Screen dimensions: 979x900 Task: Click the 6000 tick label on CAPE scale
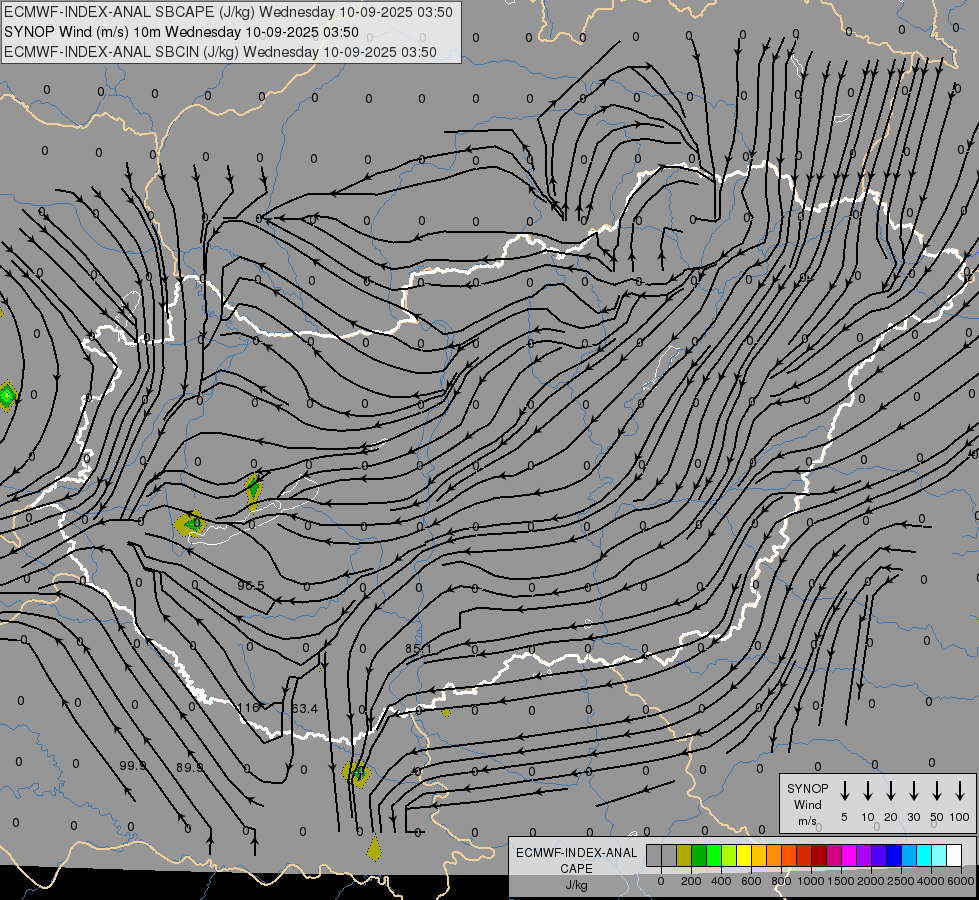961,881
